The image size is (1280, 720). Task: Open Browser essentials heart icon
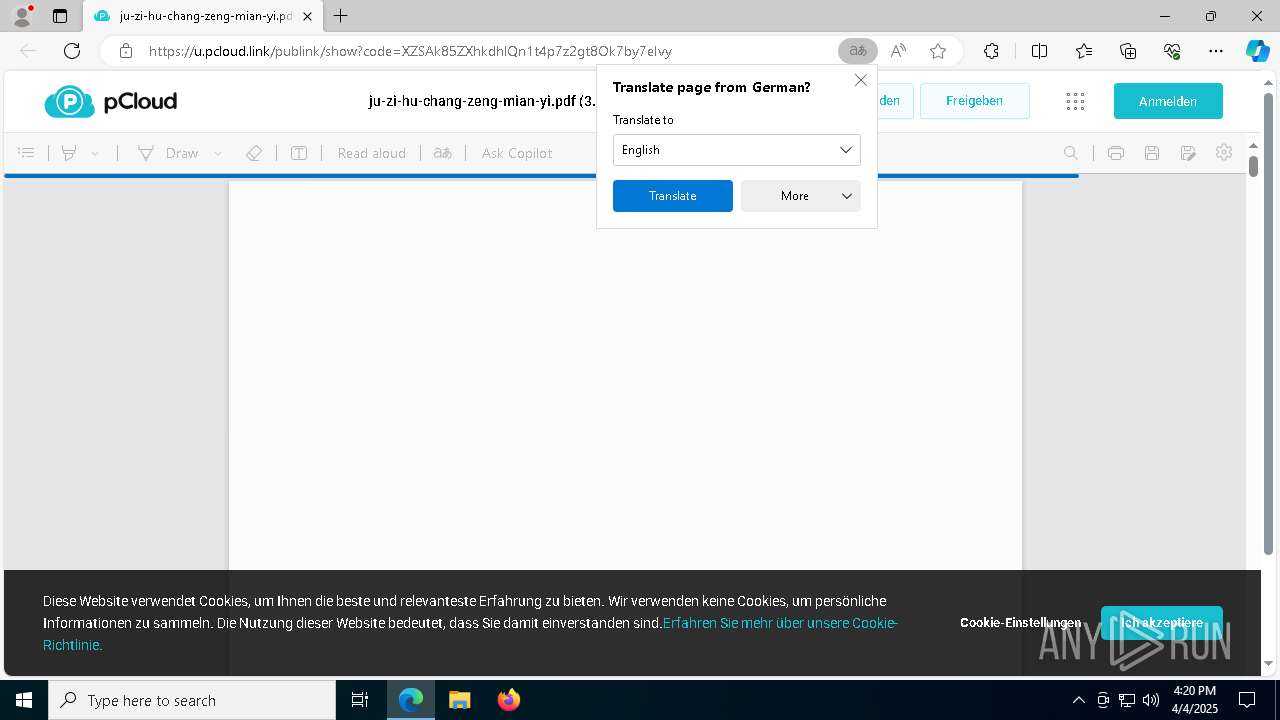[1172, 51]
